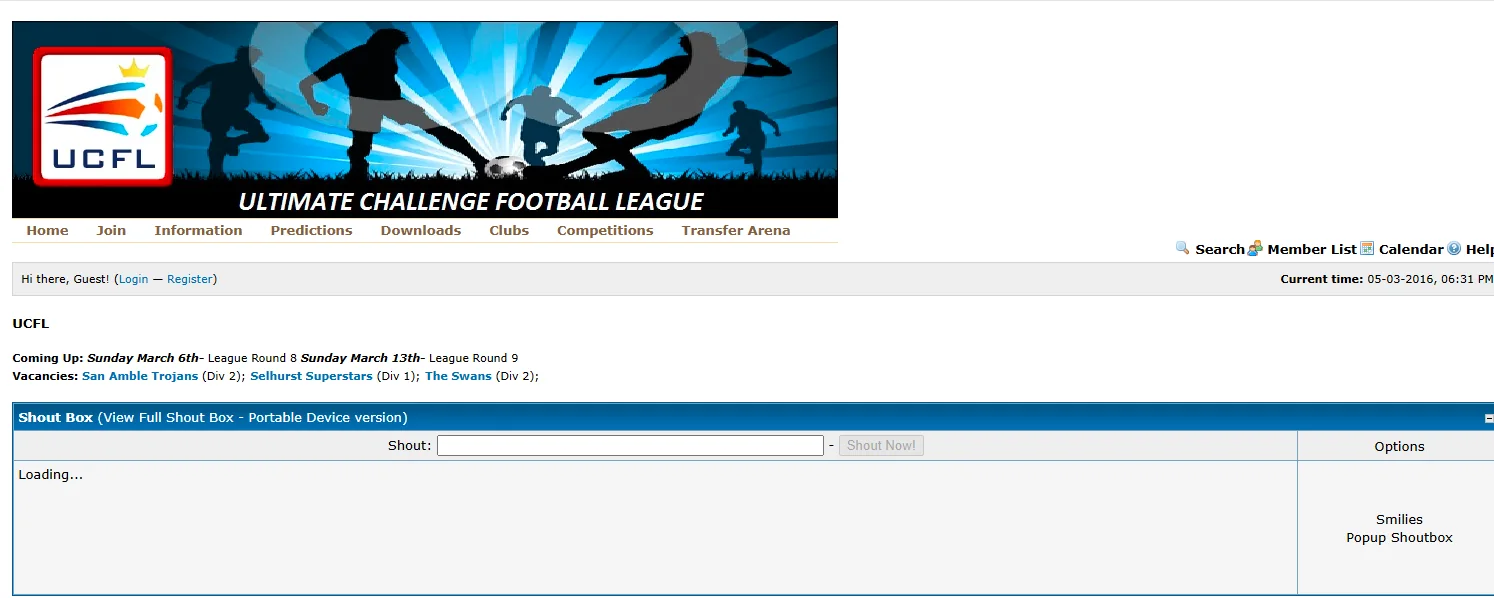This screenshot has width=1494, height=598.
Task: Click the Help question mark icon
Action: tap(1454, 248)
